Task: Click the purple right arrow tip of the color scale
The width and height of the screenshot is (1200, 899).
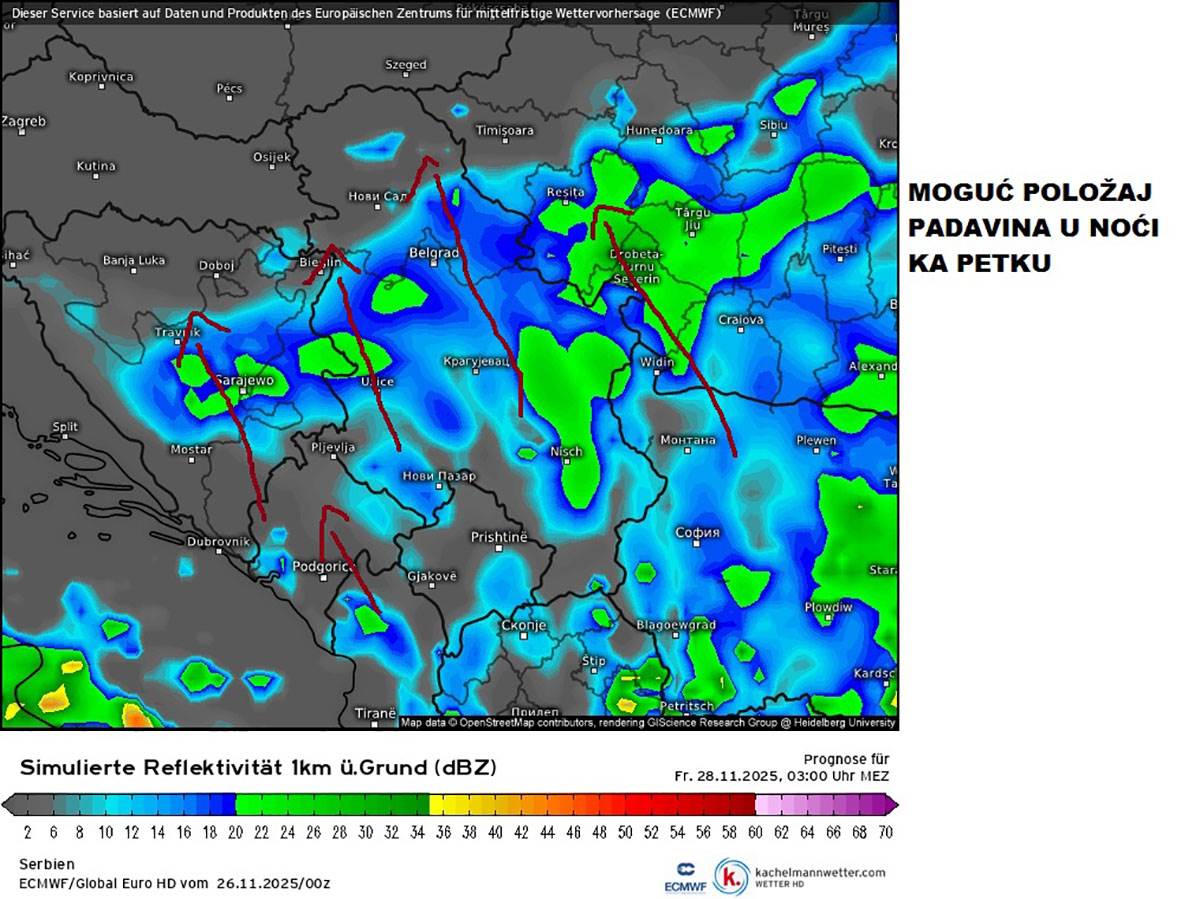Action: coord(892,805)
